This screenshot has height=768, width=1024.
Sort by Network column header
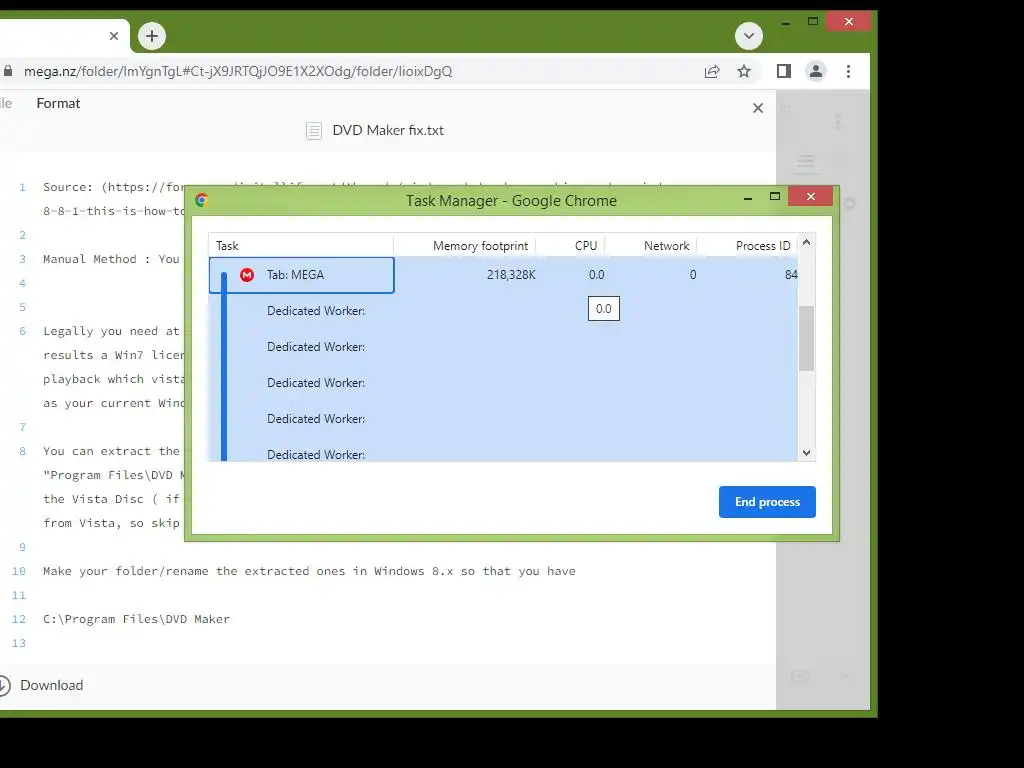(x=651, y=246)
